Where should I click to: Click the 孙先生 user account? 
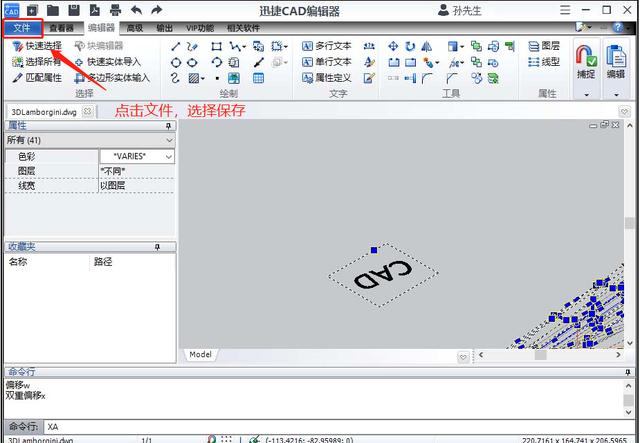pos(460,10)
